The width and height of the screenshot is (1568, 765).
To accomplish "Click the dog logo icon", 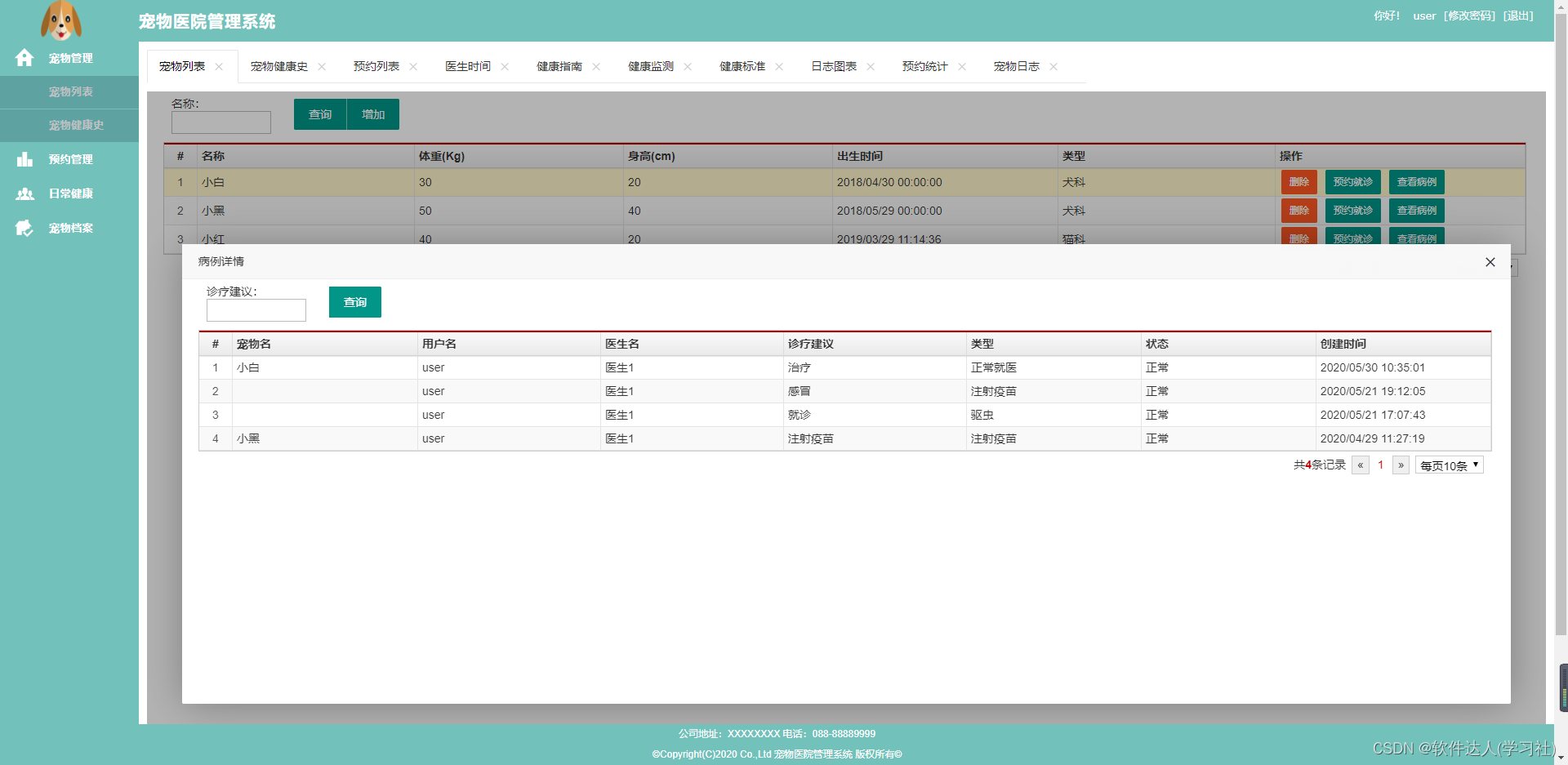I will (x=61, y=20).
